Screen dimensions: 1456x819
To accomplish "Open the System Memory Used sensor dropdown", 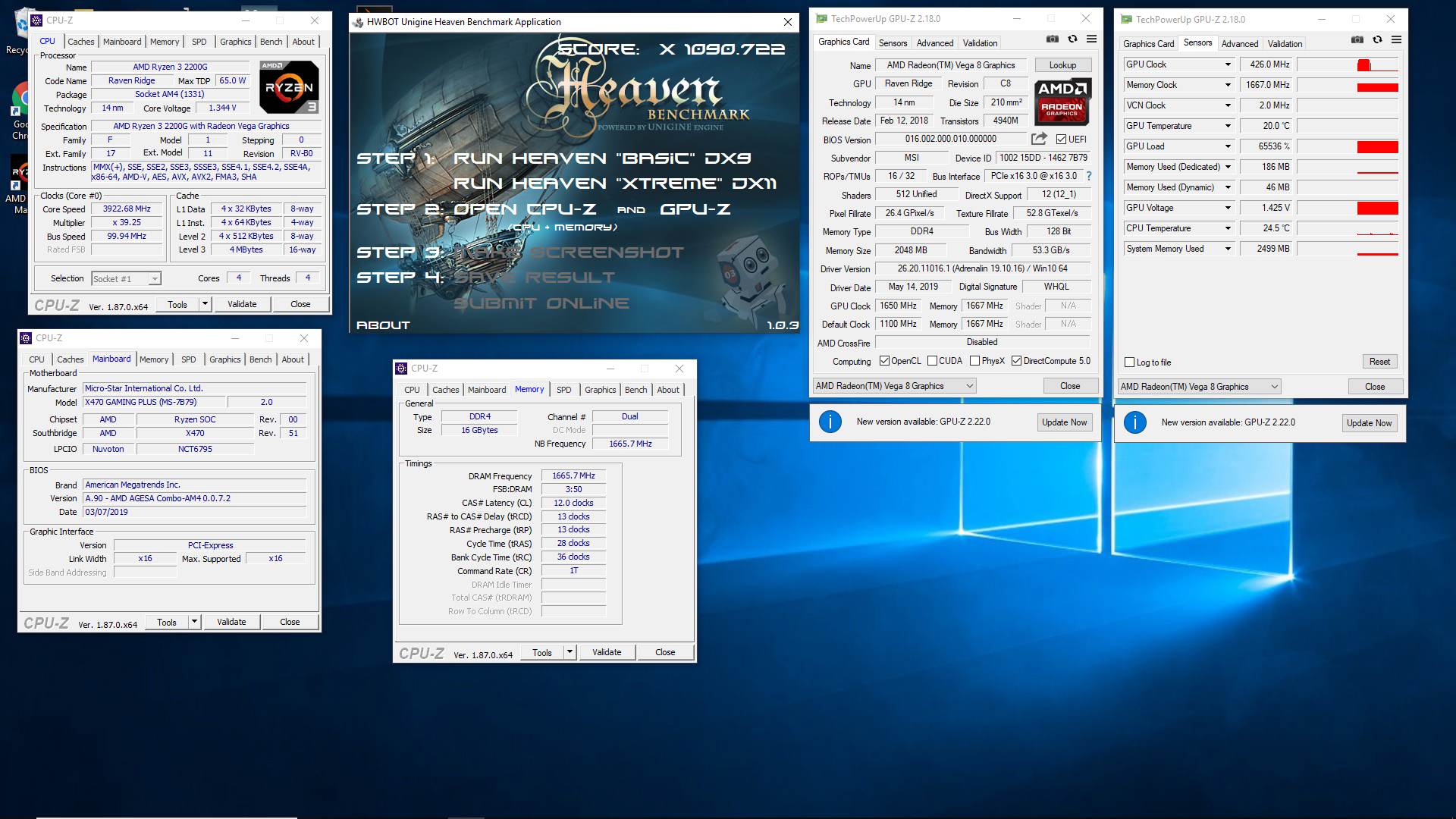I will [x=1228, y=249].
